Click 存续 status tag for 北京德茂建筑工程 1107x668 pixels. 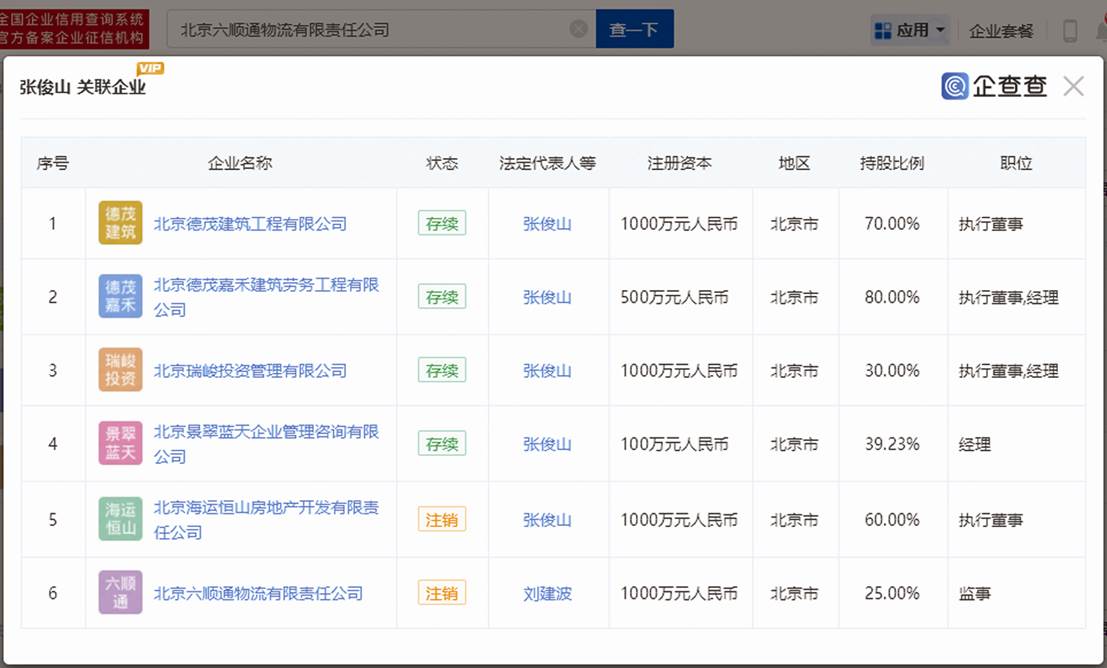click(442, 223)
